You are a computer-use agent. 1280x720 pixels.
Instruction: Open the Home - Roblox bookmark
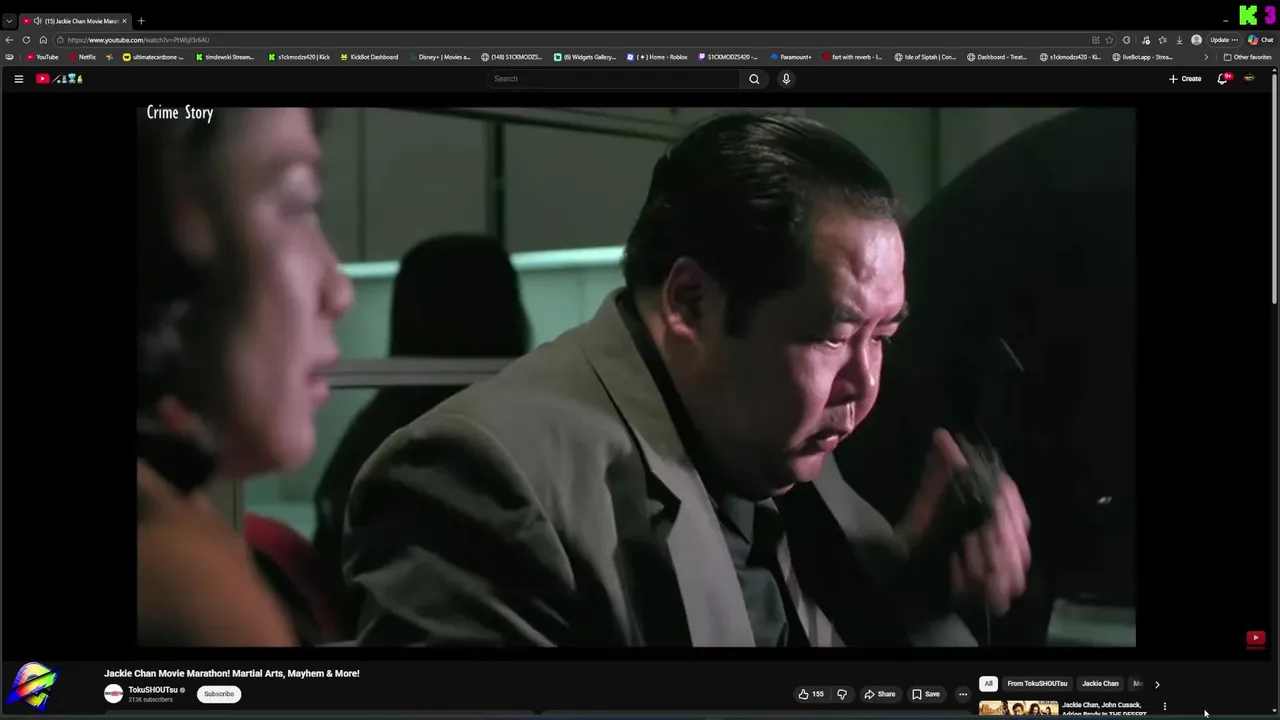click(x=657, y=57)
